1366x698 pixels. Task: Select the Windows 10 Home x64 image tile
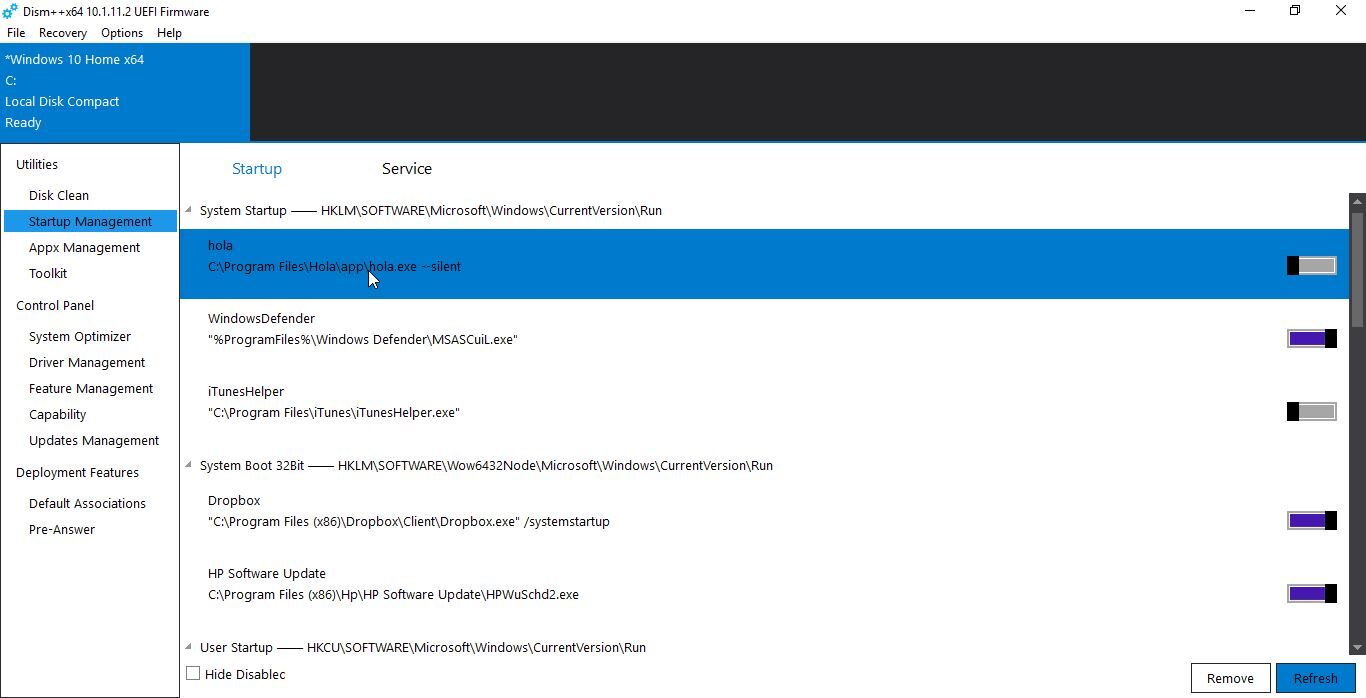(x=125, y=91)
